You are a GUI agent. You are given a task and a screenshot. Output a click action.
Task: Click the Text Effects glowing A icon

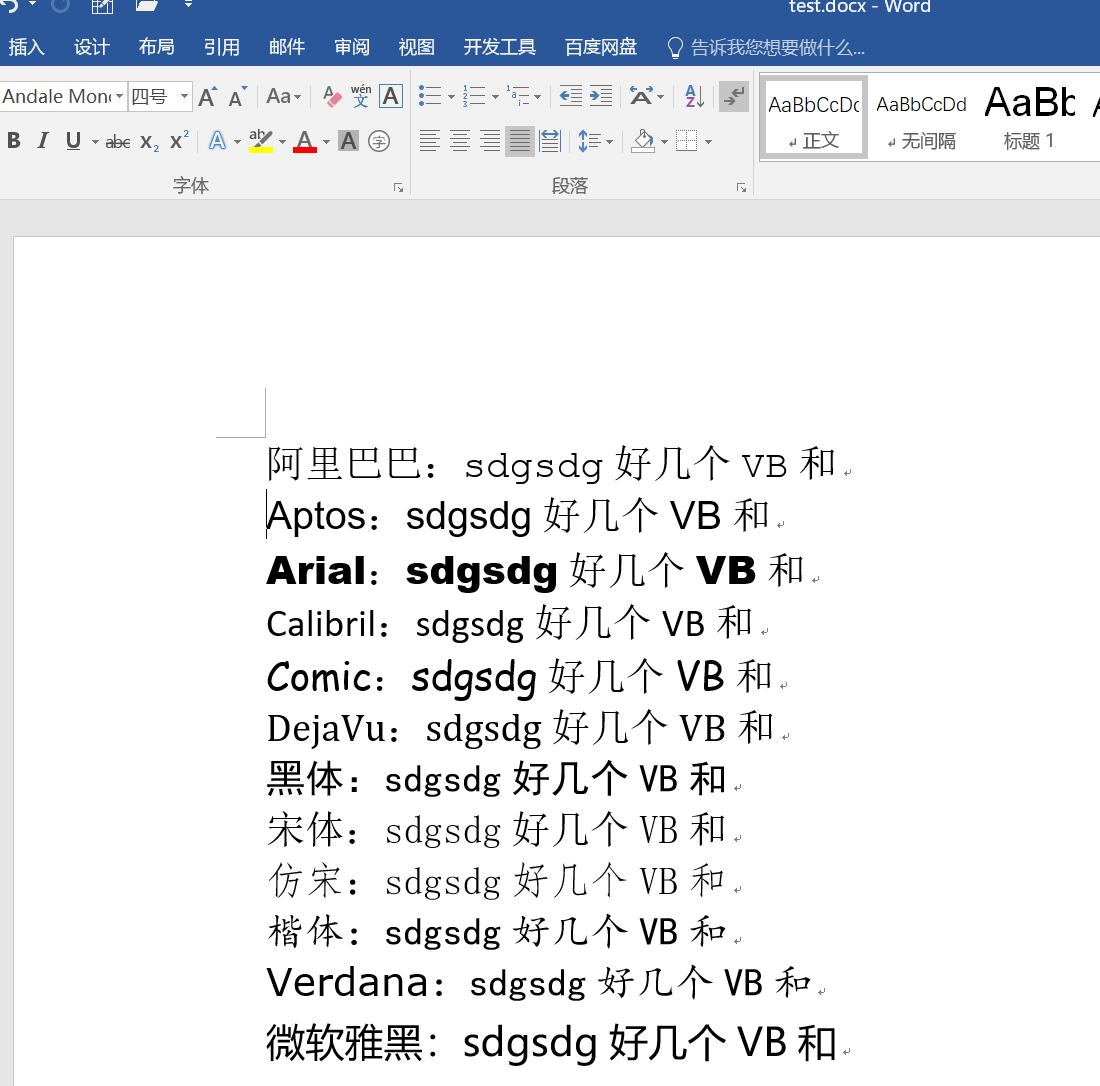[x=217, y=141]
